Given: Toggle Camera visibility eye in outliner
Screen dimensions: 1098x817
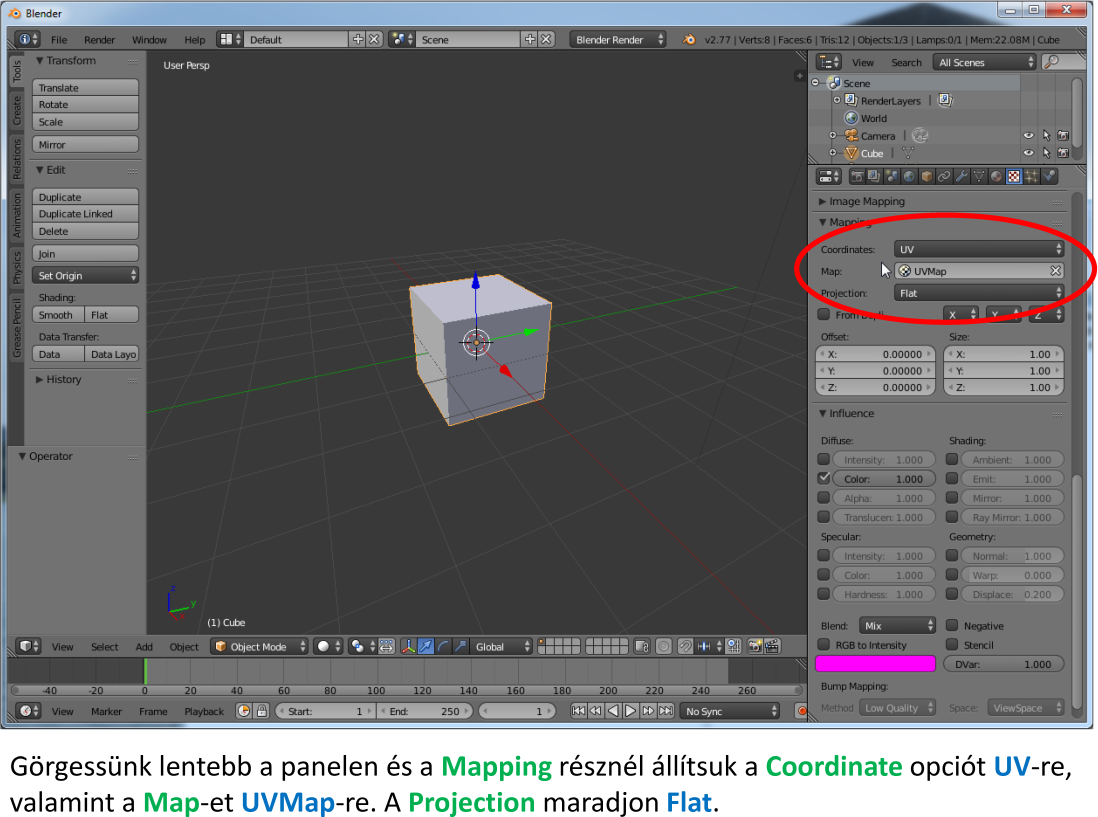Looking at the screenshot, I should pos(1028,136).
